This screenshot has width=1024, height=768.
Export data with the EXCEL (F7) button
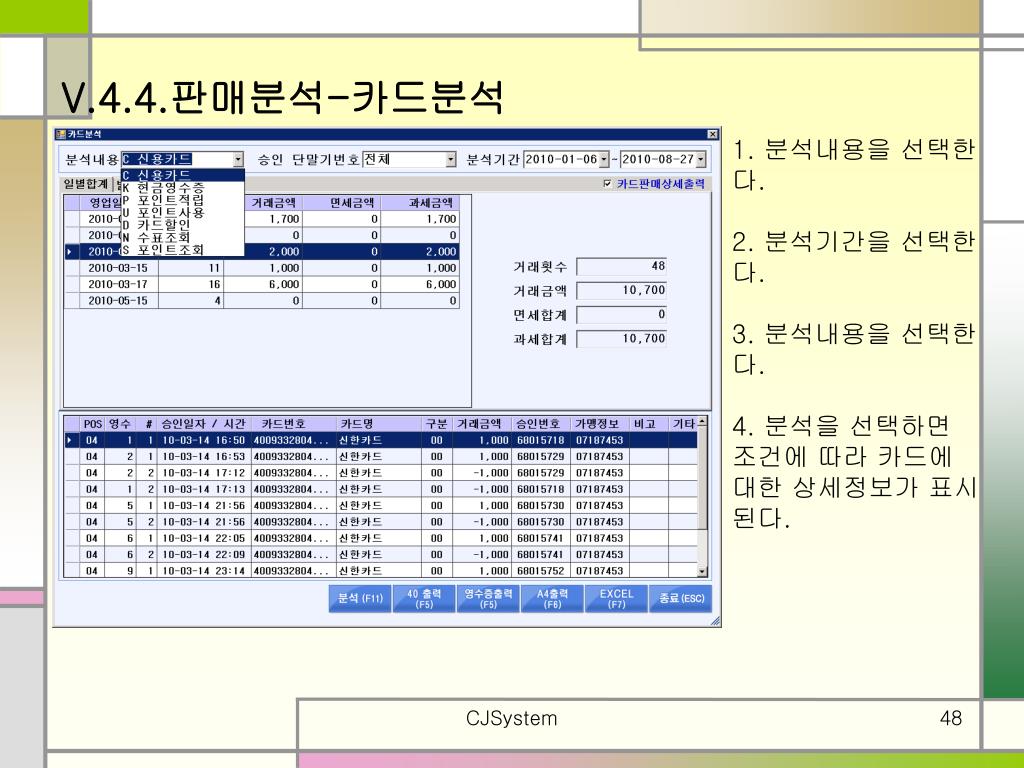(616, 598)
